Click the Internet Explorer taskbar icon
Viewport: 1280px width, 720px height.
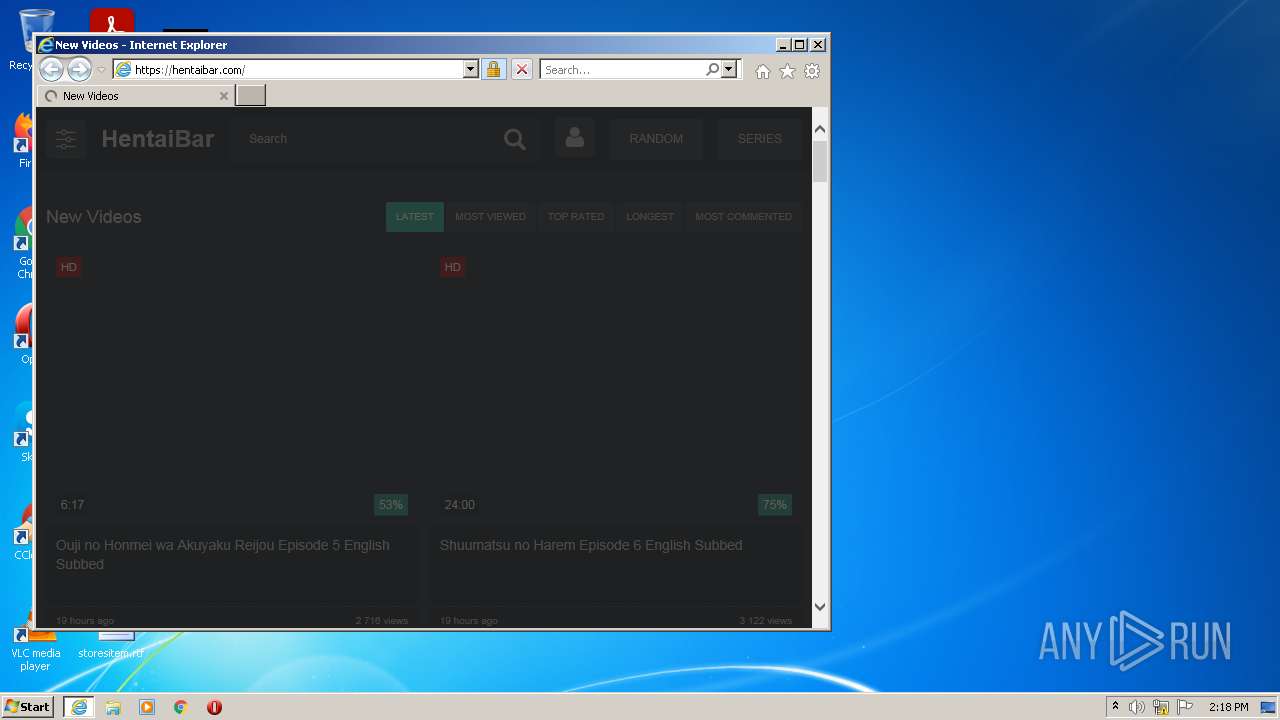tap(79, 707)
